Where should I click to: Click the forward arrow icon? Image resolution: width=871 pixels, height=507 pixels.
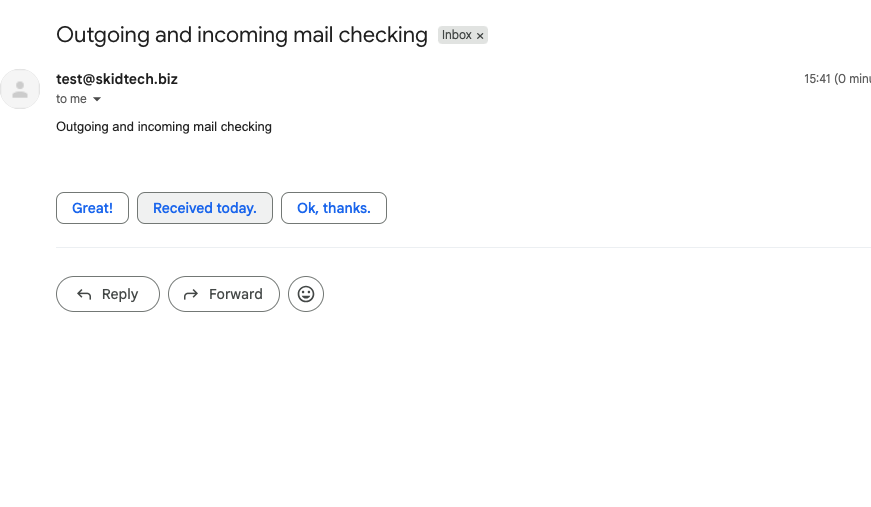tap(191, 294)
